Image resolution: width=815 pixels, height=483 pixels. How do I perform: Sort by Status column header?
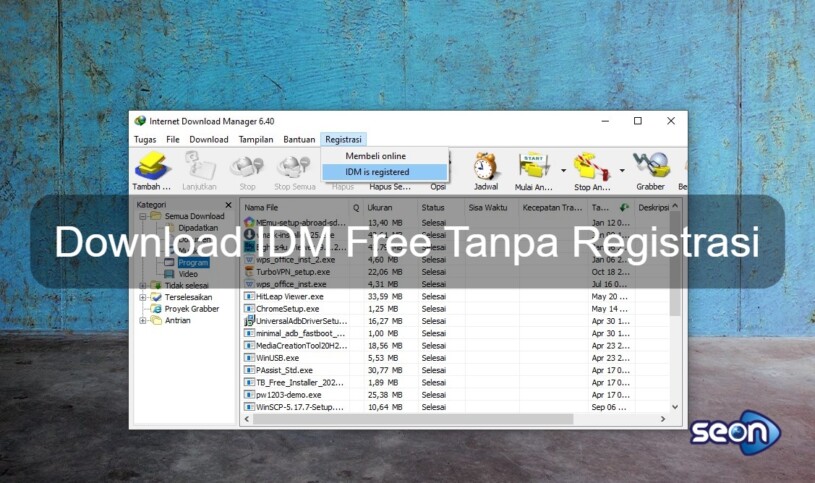441,207
